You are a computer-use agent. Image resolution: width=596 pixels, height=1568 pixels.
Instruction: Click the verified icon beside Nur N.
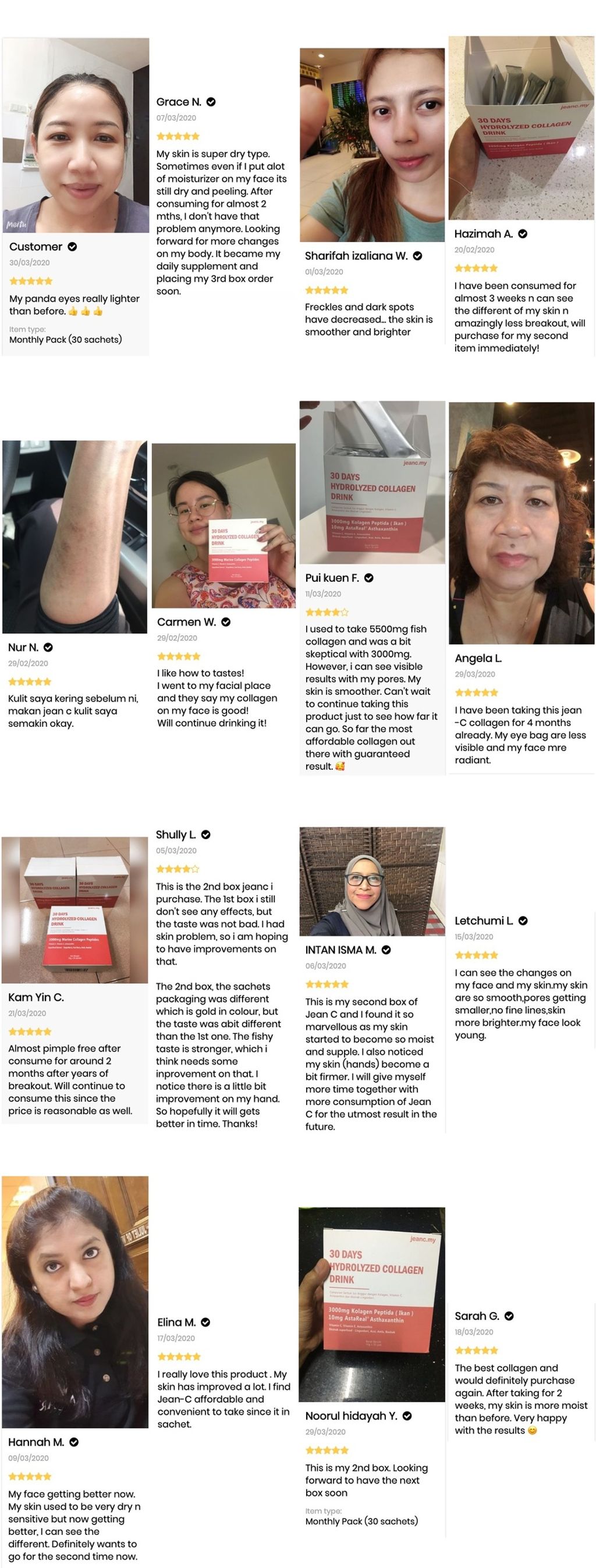click(x=48, y=648)
